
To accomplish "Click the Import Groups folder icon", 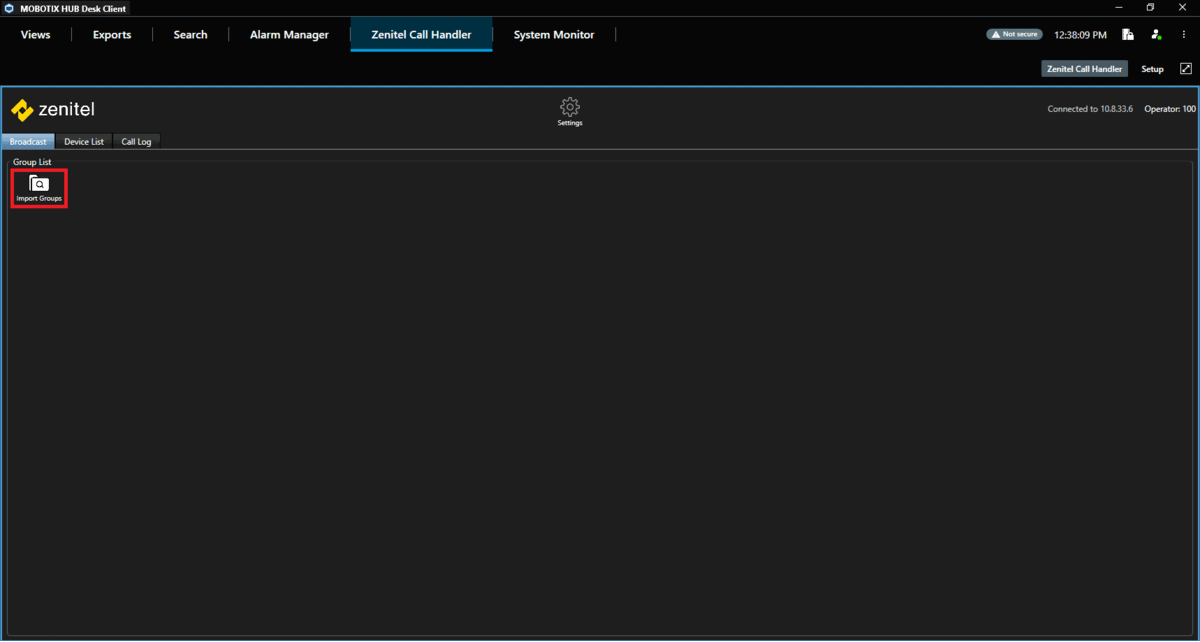I will tap(39, 184).
